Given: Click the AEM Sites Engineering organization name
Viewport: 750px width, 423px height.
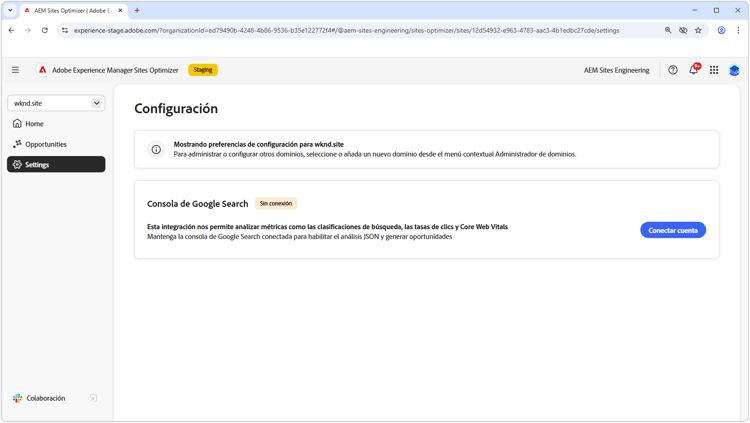Looking at the screenshot, I should 616,70.
